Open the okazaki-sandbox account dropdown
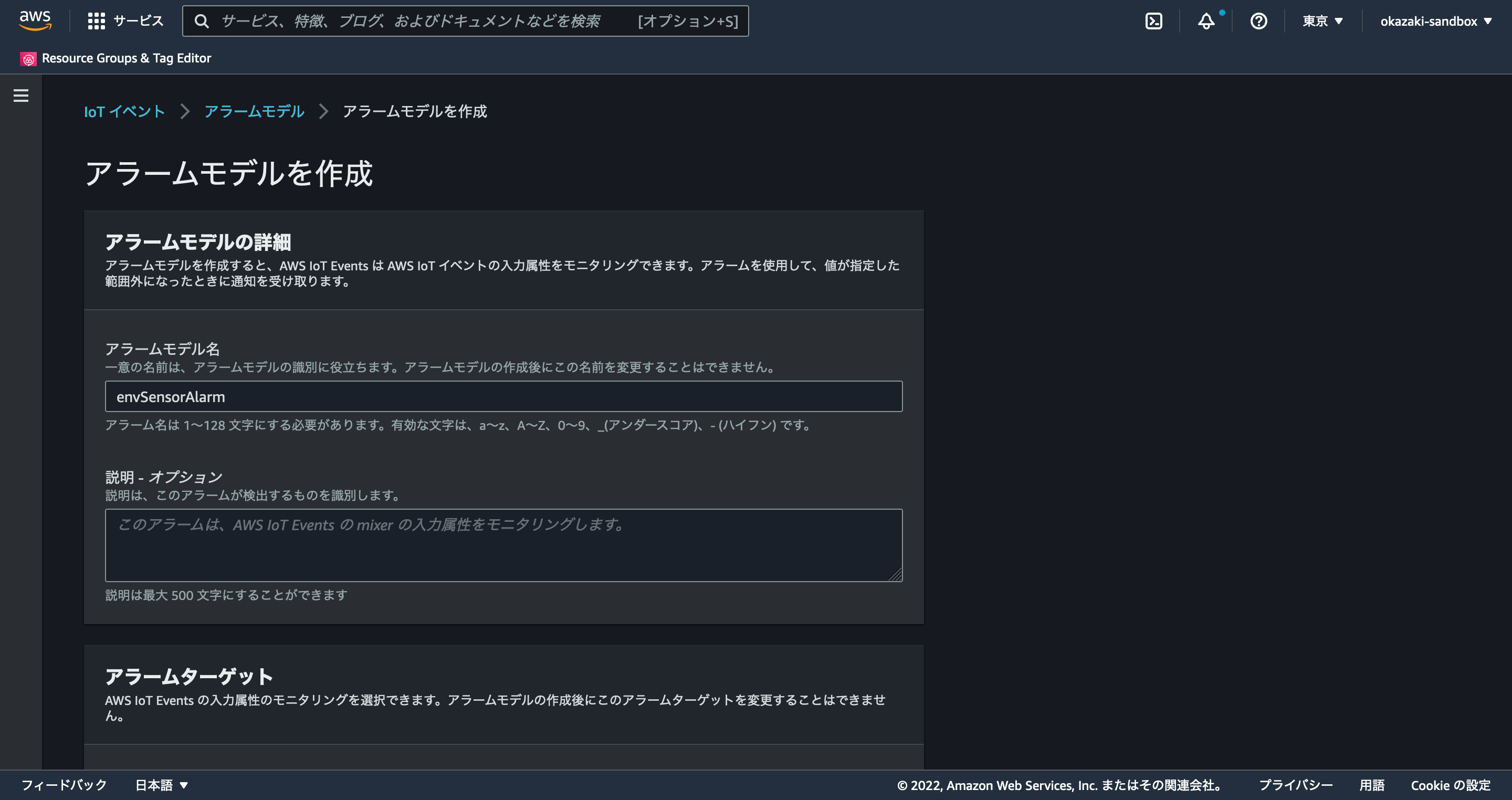Viewport: 1512px width, 800px height. pos(1435,21)
